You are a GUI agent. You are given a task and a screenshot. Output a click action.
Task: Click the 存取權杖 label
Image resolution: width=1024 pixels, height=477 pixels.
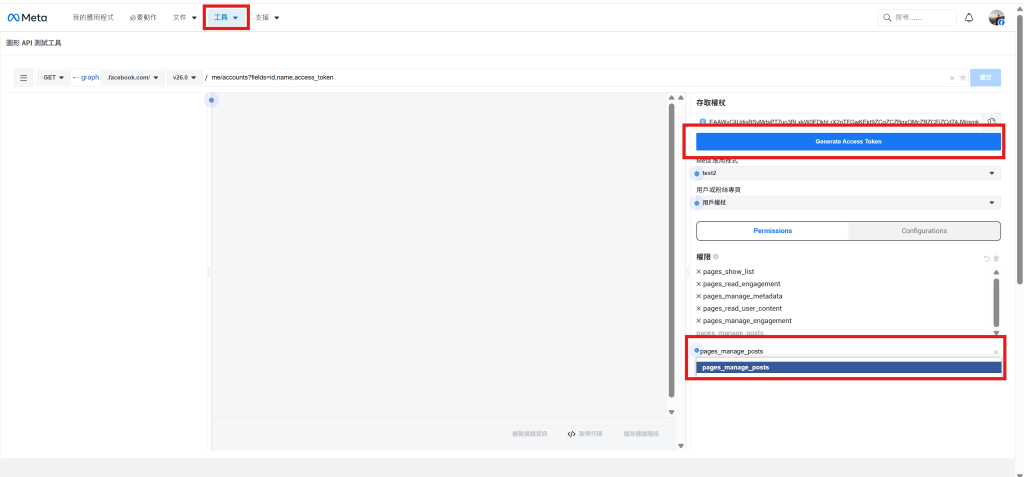711,103
